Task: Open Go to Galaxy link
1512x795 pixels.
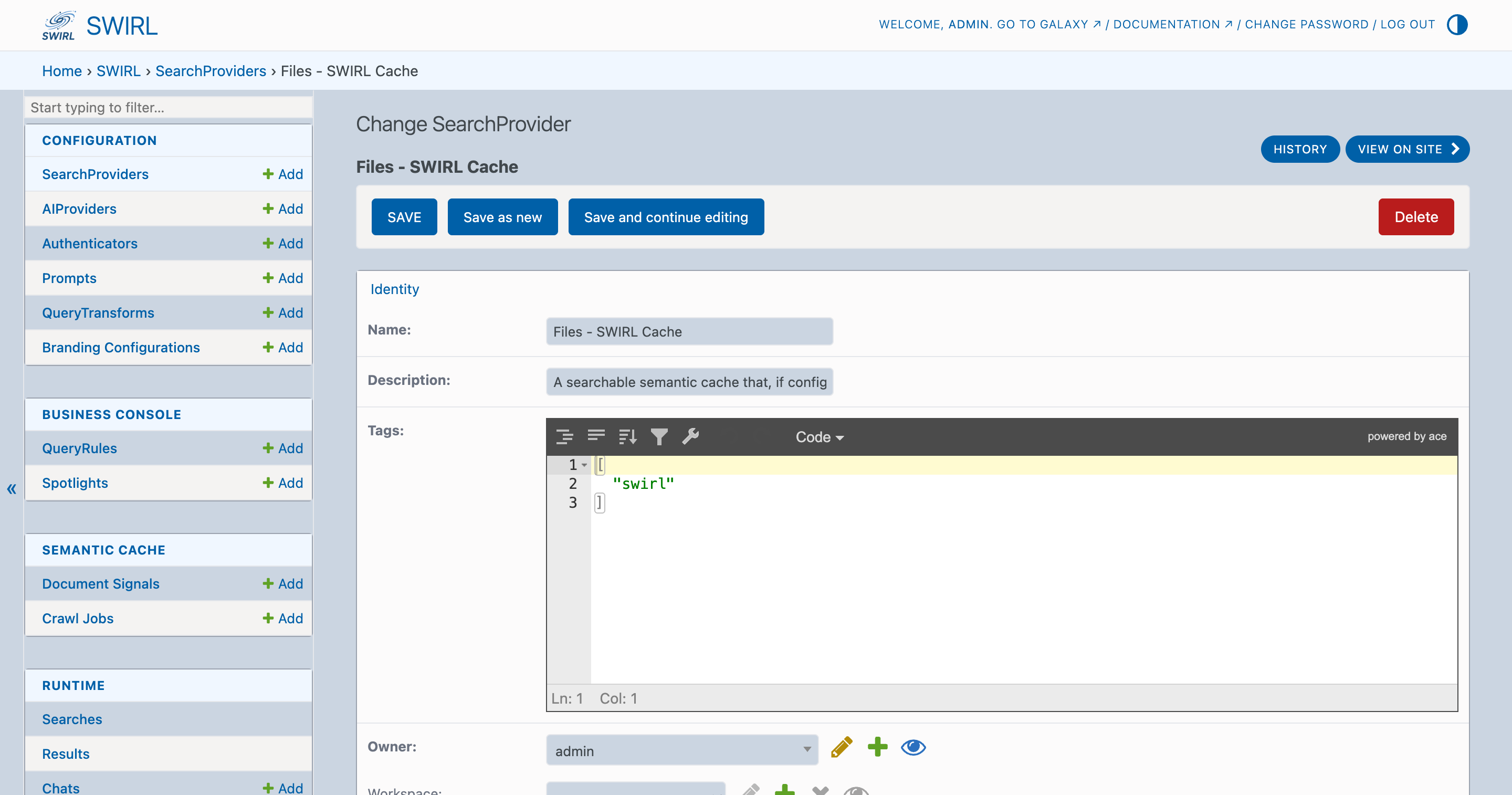Action: click(1048, 25)
